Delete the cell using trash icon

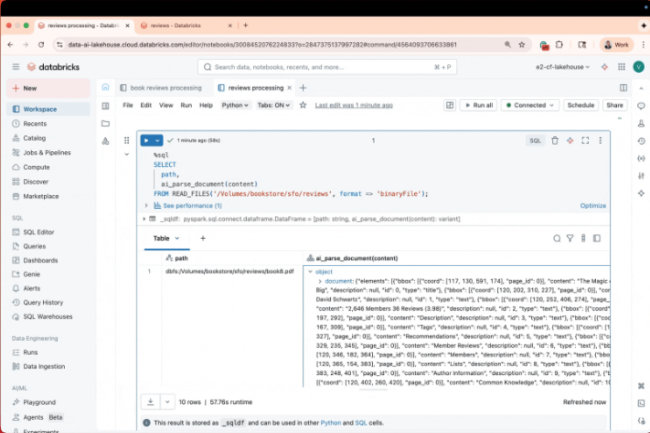pos(555,141)
